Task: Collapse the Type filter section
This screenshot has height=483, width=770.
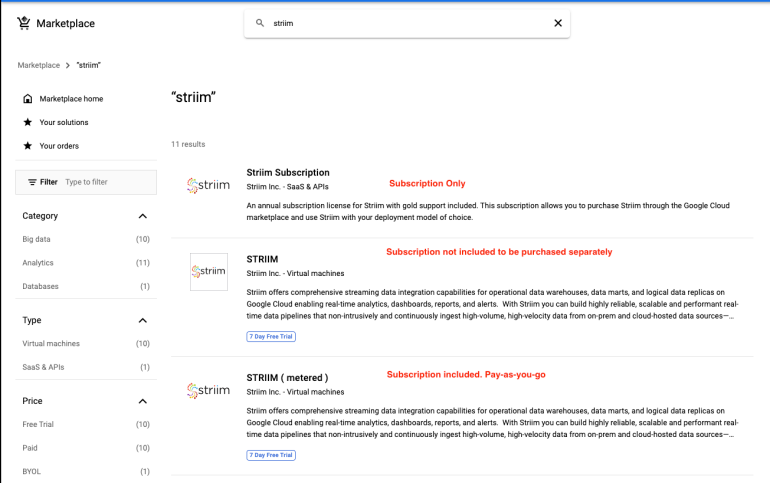Action: 142,321
